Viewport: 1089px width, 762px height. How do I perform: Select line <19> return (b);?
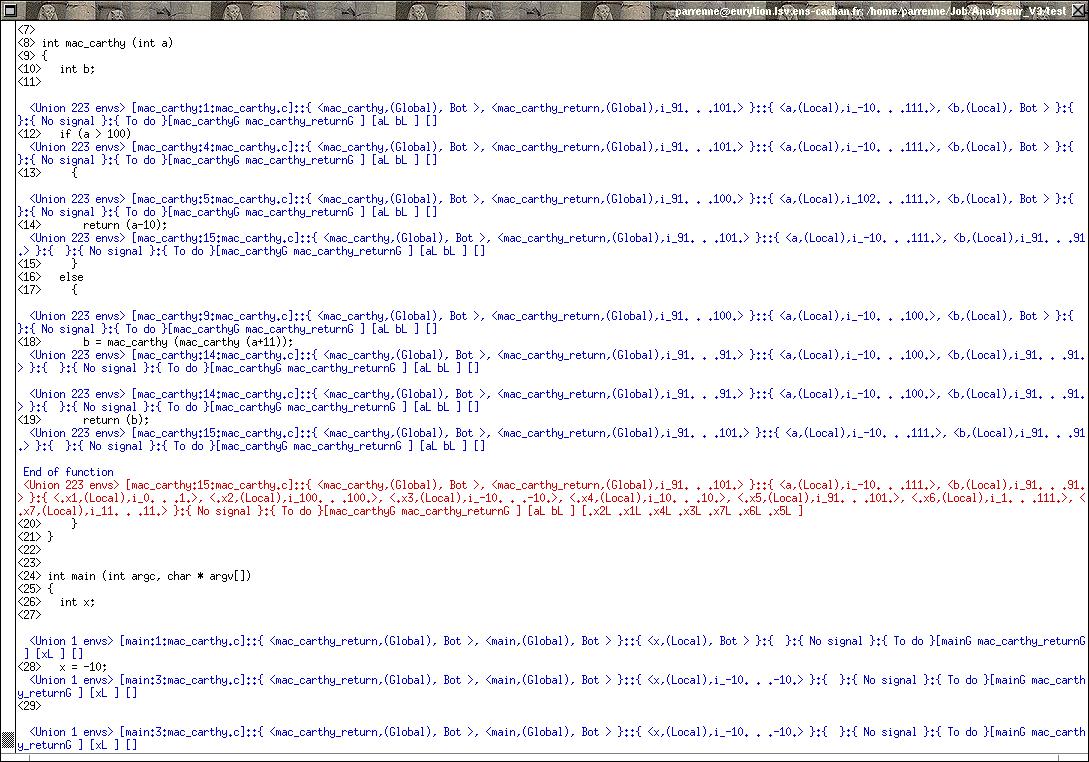(x=83, y=420)
